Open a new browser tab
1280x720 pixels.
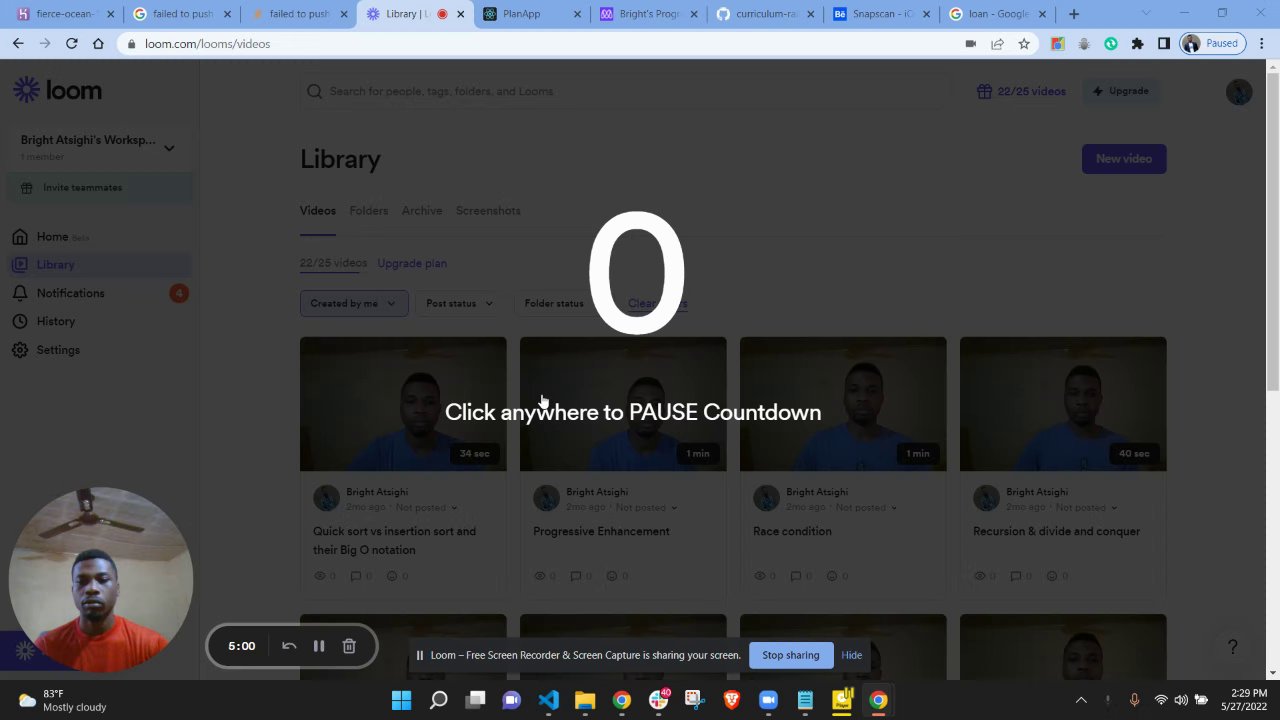[1074, 14]
